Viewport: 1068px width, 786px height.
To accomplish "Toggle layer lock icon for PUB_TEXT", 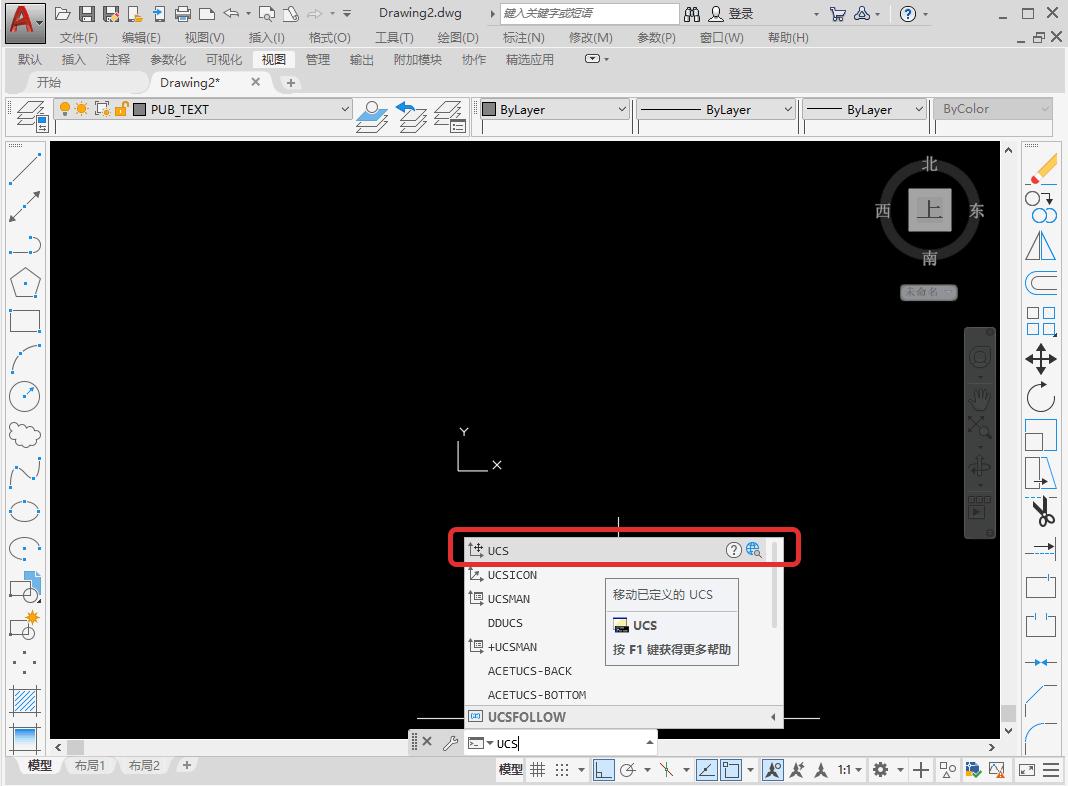I will click(120, 109).
